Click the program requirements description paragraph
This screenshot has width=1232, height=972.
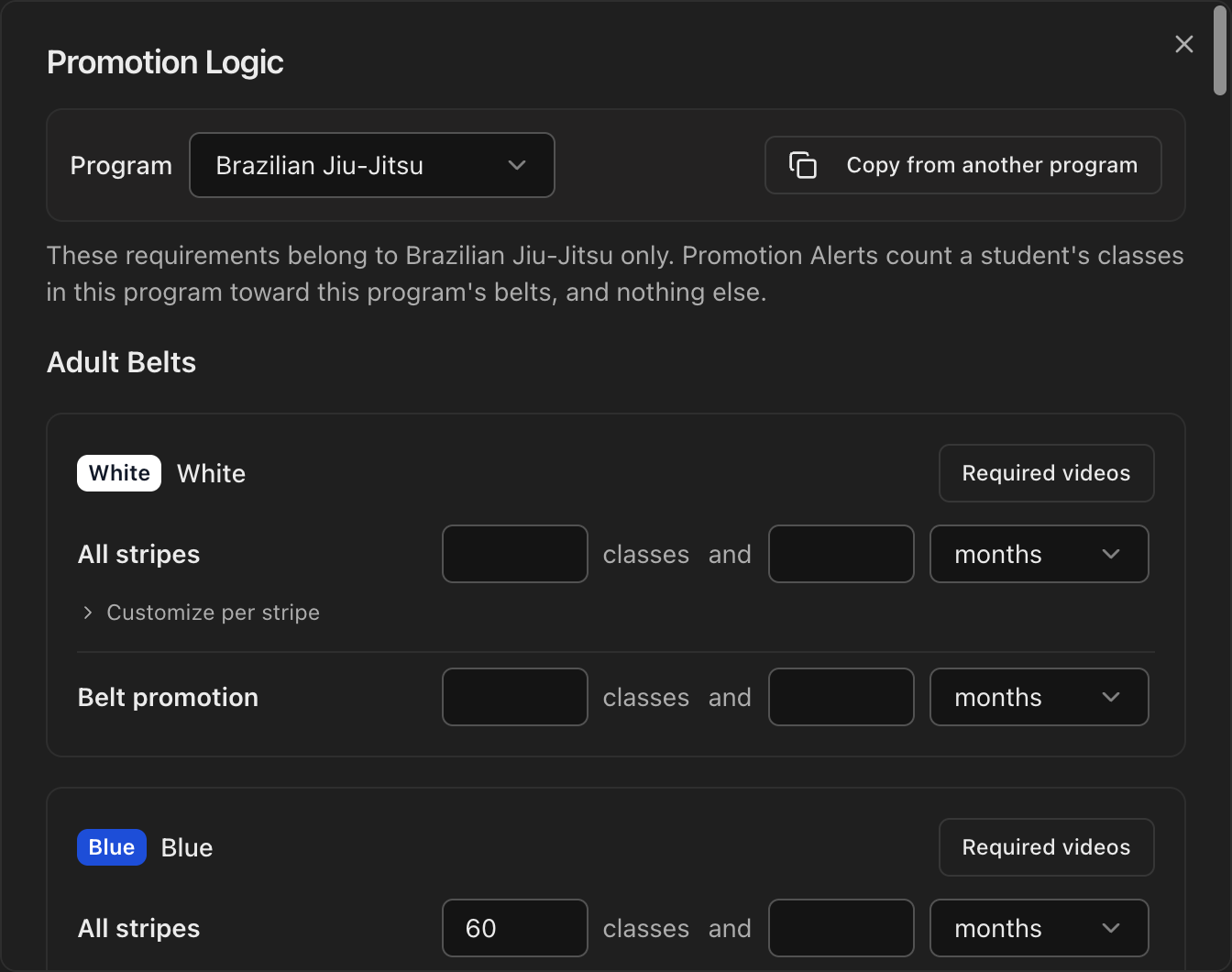click(615, 273)
